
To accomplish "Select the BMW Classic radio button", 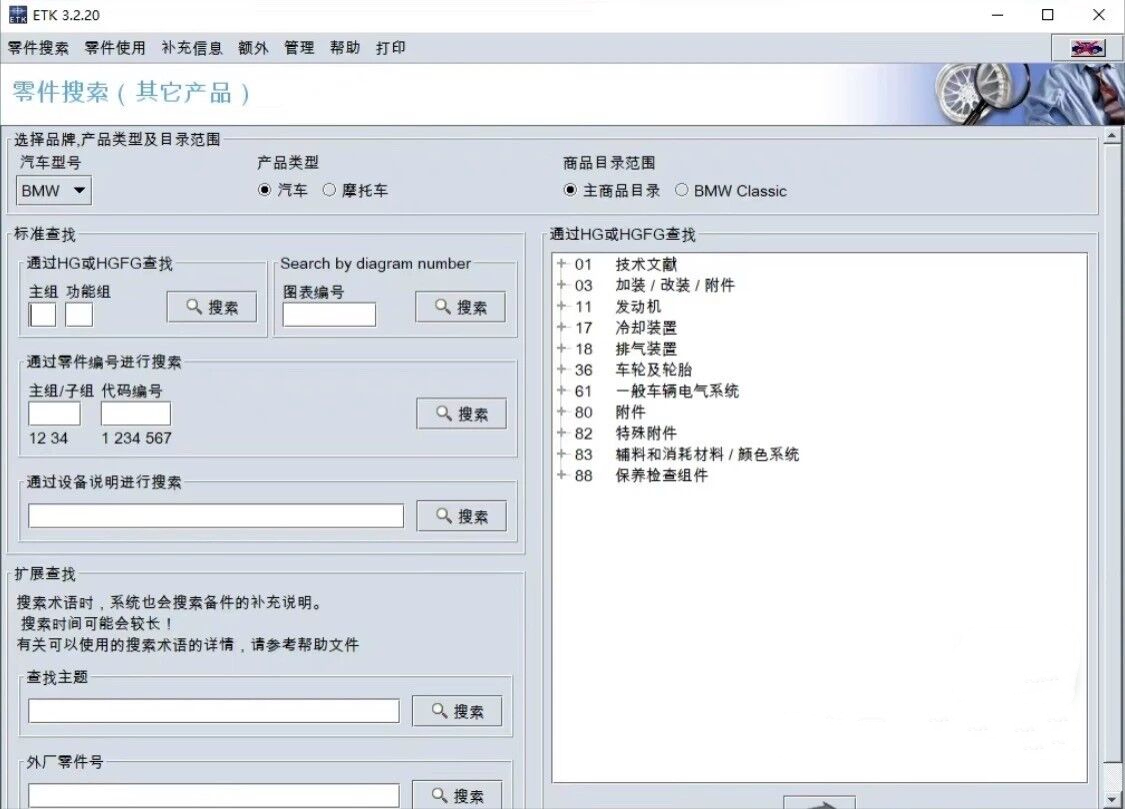I will (681, 190).
